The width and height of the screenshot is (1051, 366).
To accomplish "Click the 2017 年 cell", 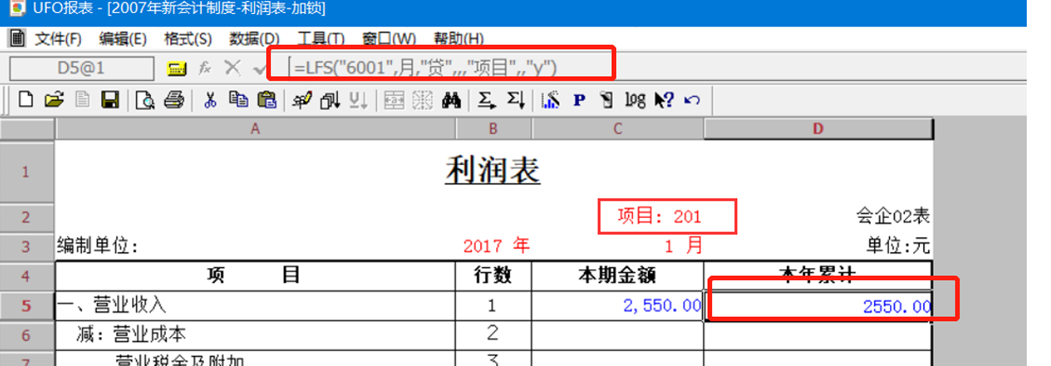I will click(x=497, y=245).
